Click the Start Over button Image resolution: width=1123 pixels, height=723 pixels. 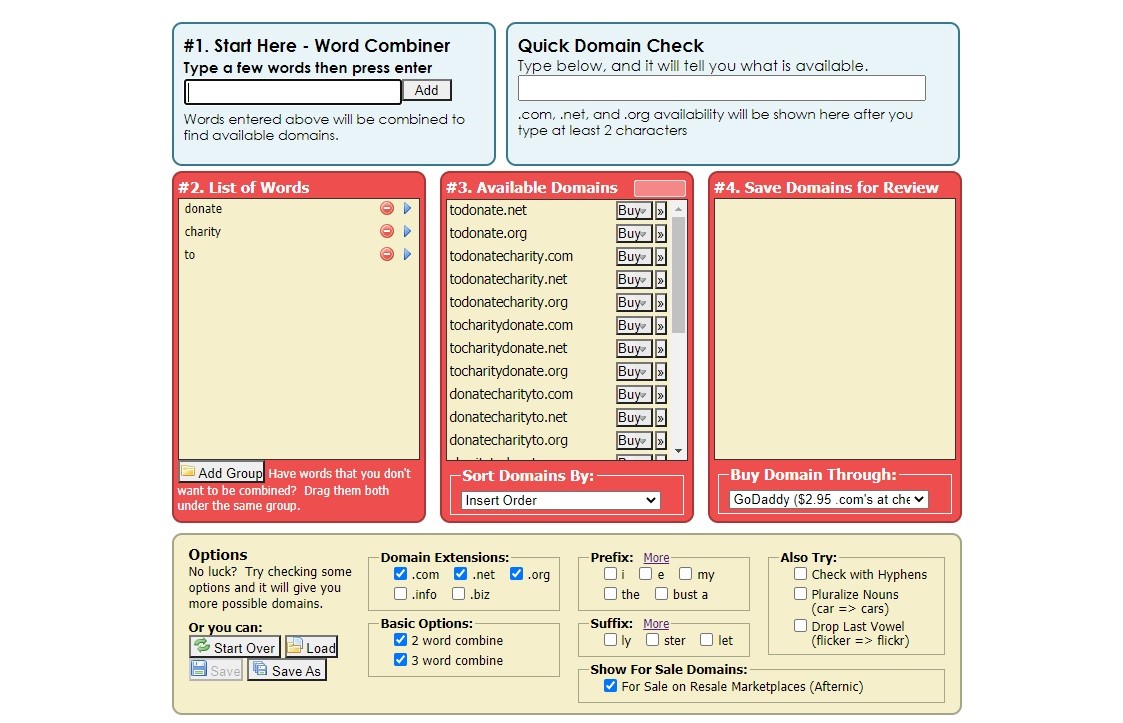click(x=234, y=647)
